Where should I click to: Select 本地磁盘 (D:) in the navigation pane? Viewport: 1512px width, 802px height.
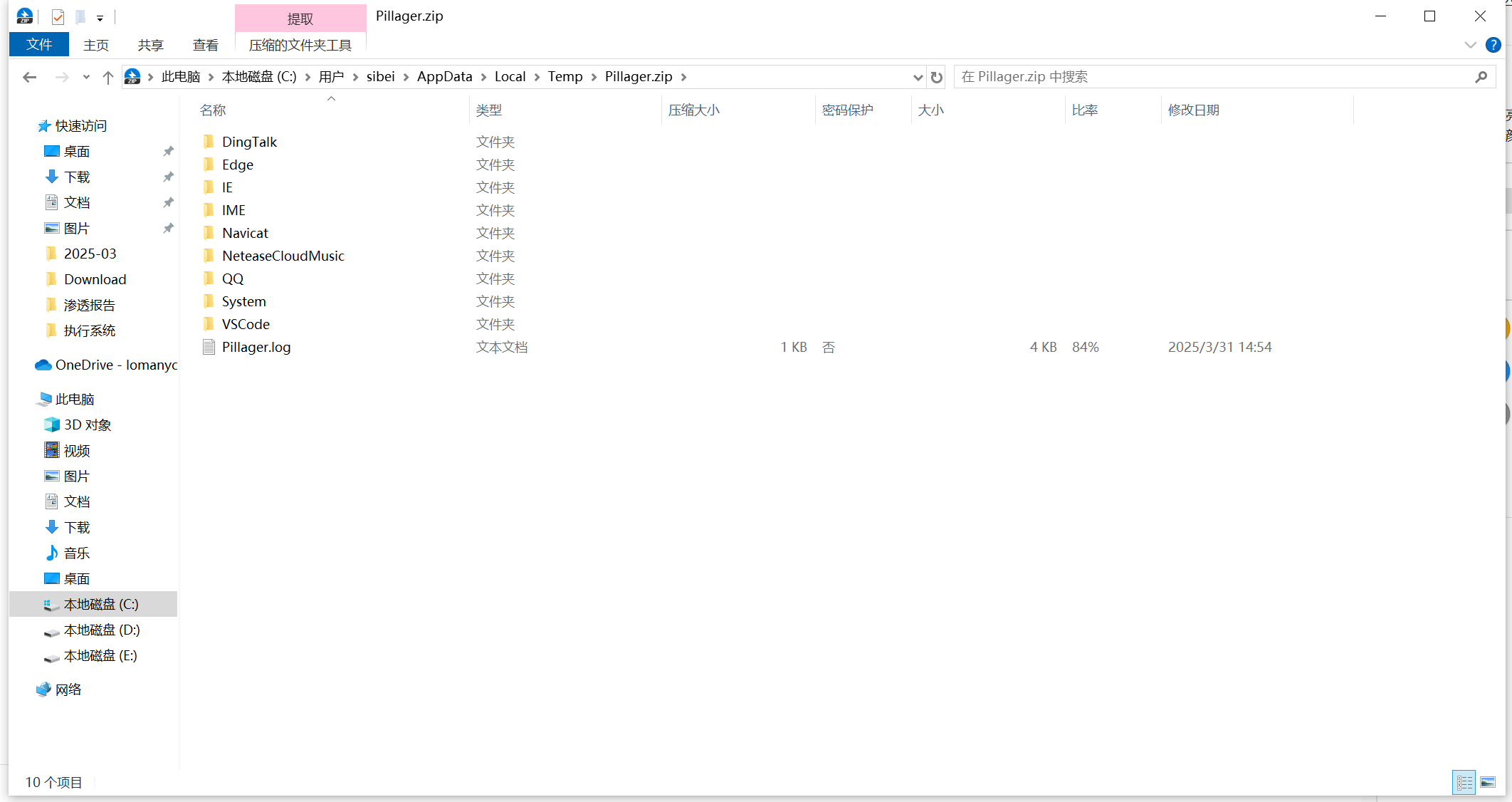(x=101, y=630)
